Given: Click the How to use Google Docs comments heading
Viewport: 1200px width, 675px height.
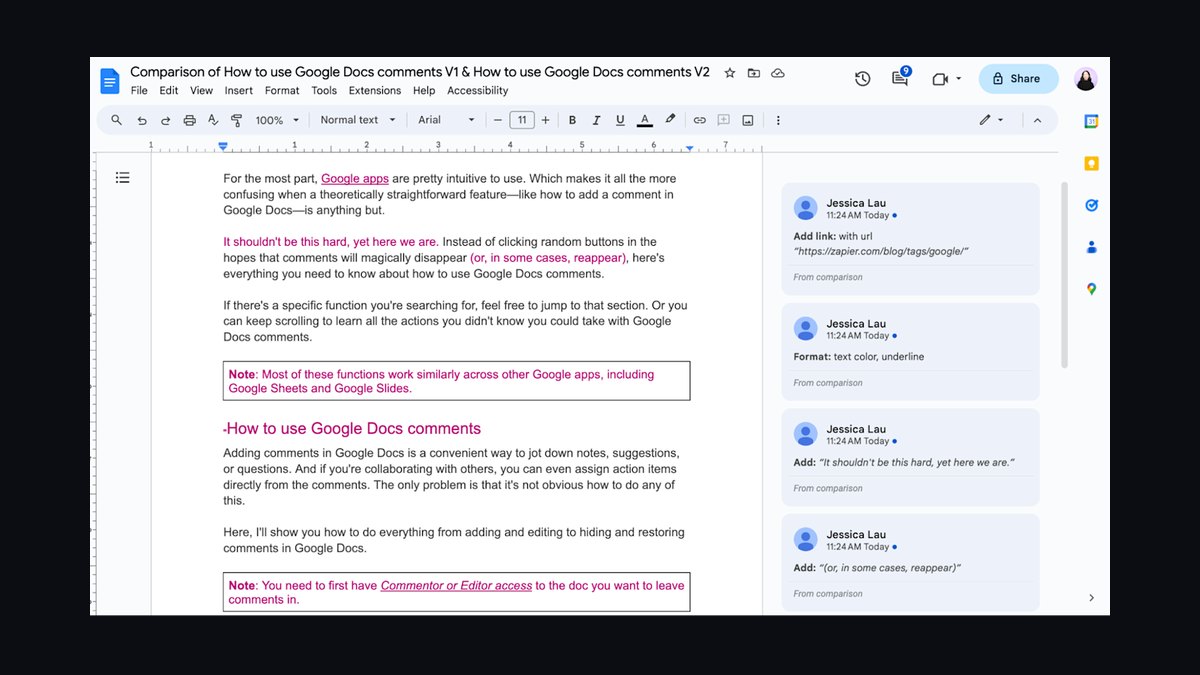Looking at the screenshot, I should tap(353, 429).
